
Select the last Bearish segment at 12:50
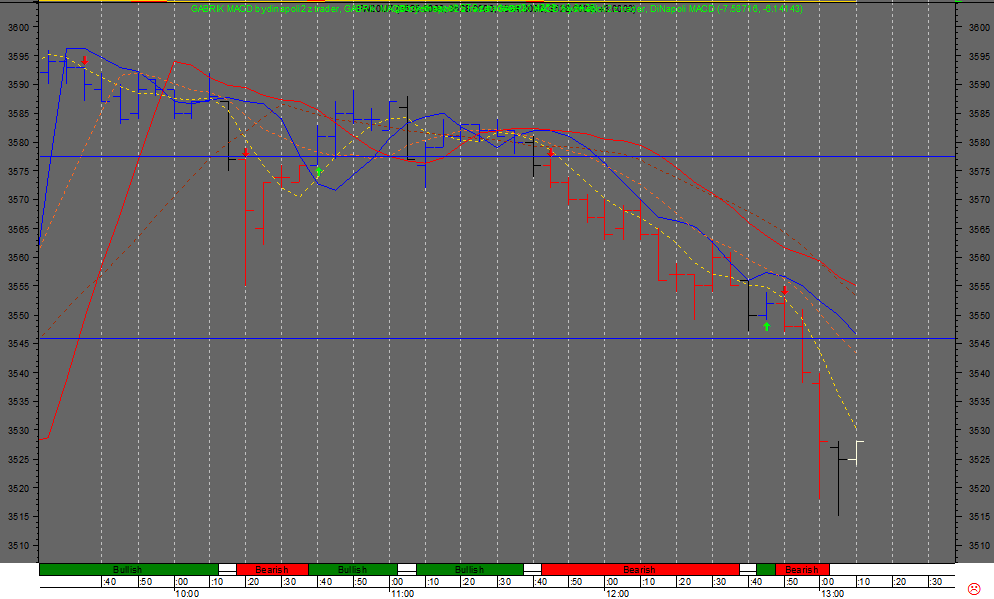tap(802, 569)
